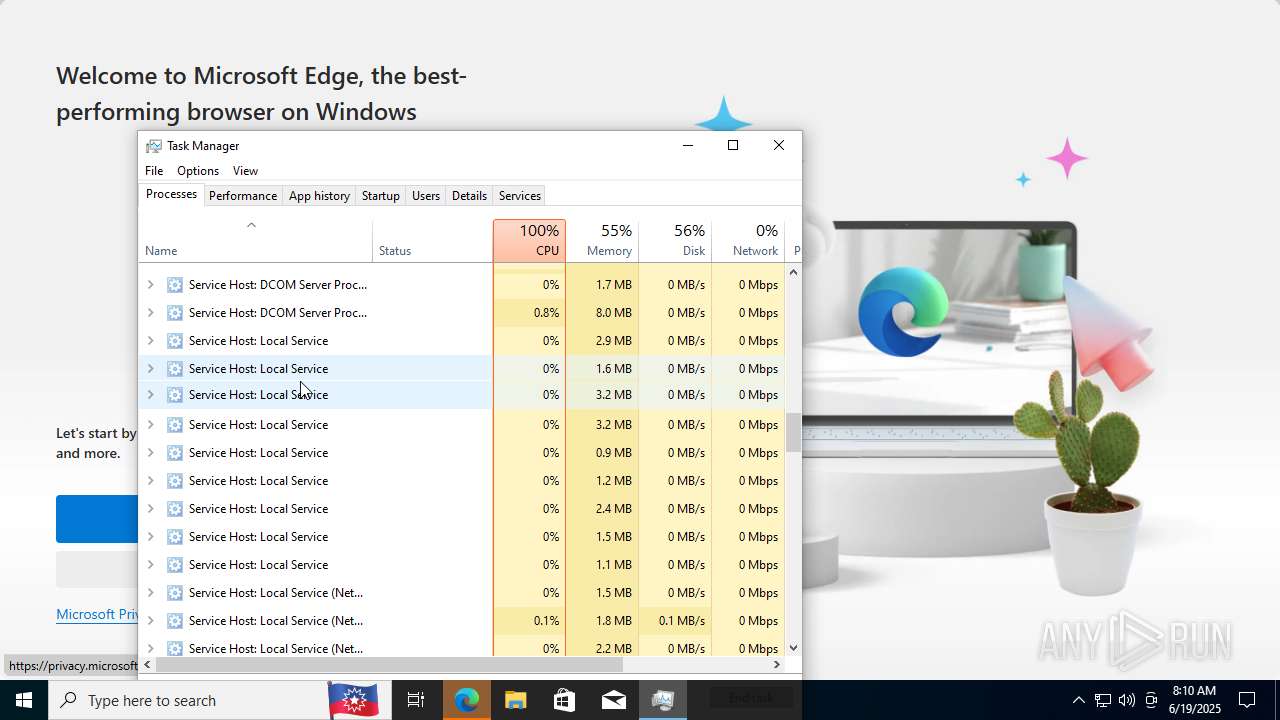The height and width of the screenshot is (720, 1280).
Task: Click gear icon of the 8.0 MB DCOM row
Action: pyautogui.click(x=175, y=313)
